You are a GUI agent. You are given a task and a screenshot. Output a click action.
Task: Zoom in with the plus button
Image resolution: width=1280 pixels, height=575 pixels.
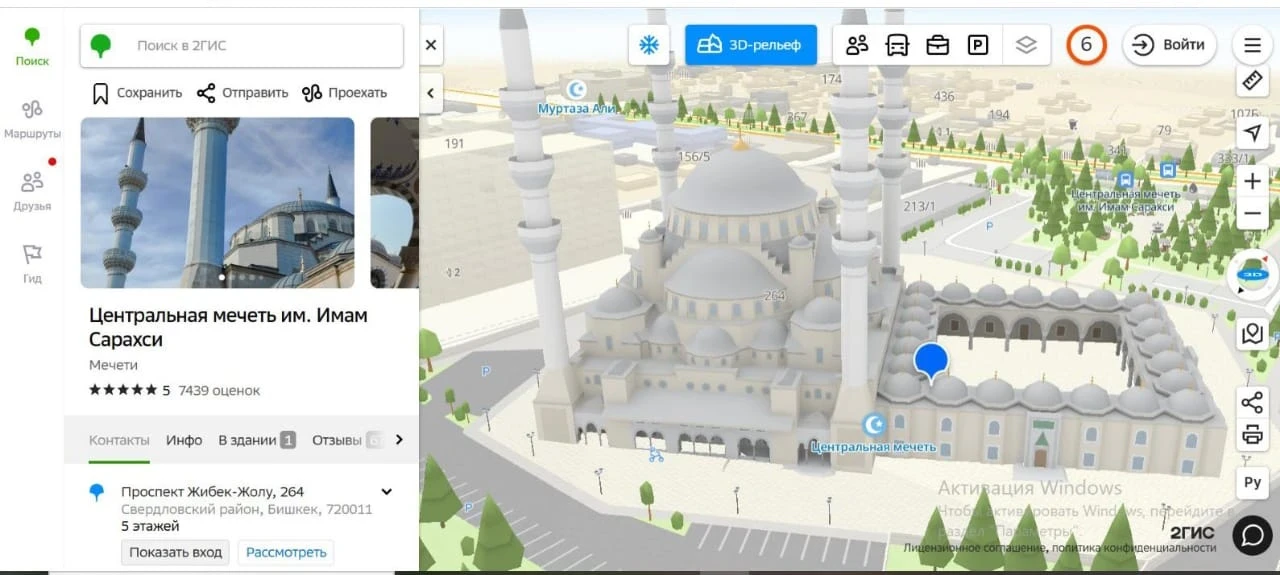point(1252,181)
